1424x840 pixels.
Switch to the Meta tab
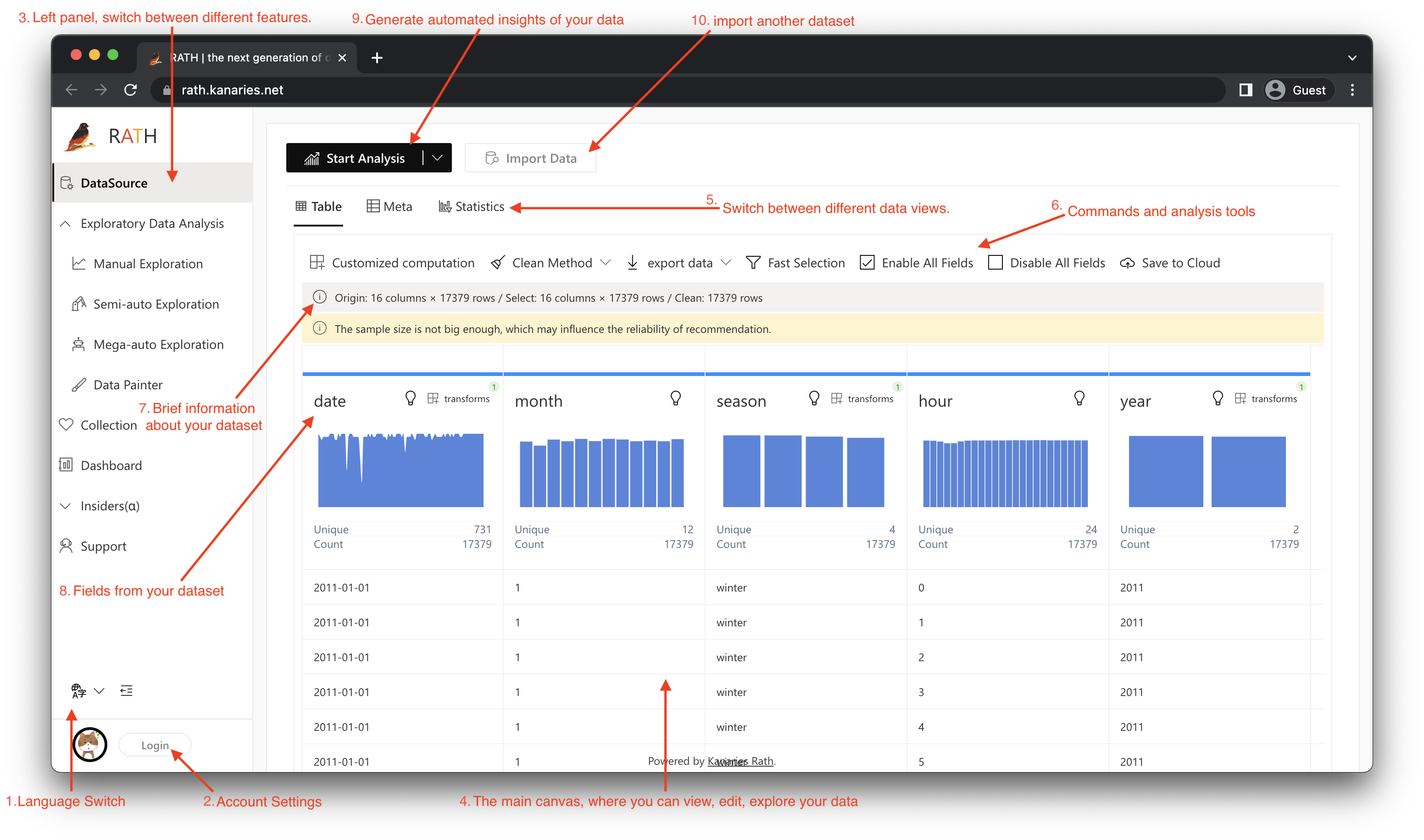tap(389, 207)
